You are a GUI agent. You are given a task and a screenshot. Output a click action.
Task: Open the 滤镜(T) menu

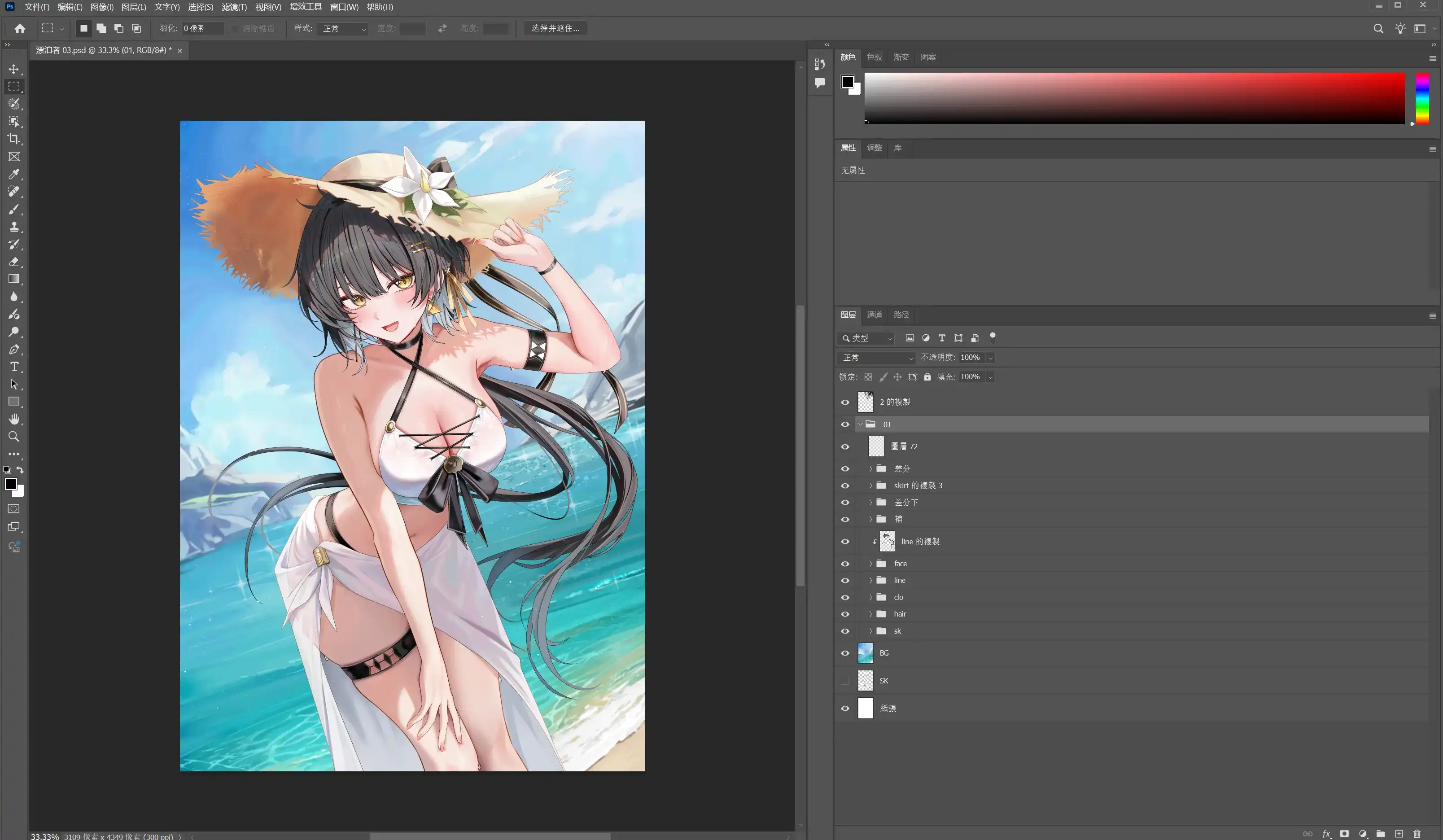click(x=234, y=7)
